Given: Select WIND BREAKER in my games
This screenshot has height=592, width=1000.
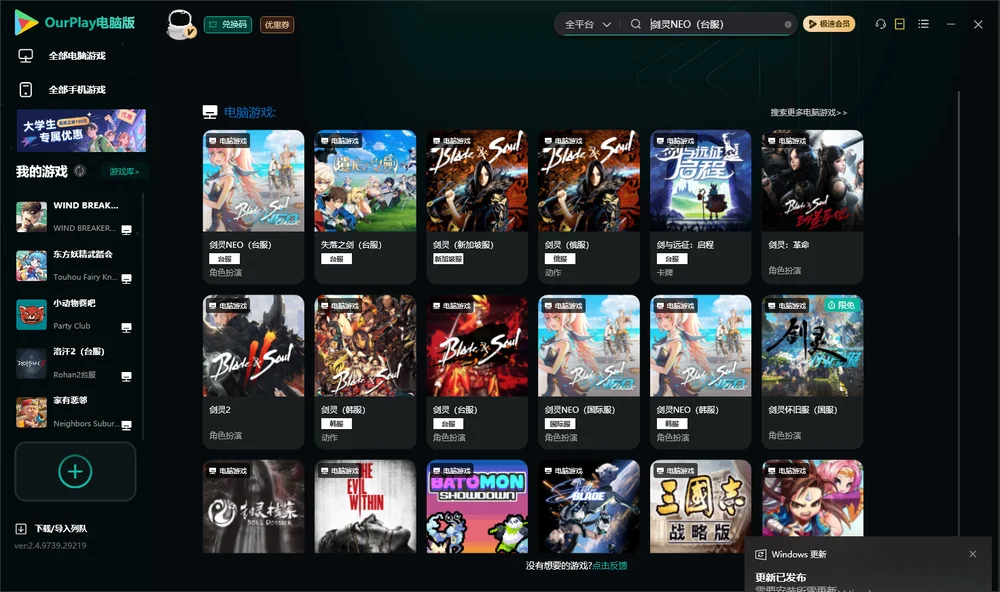Looking at the screenshot, I should pyautogui.click(x=74, y=216).
